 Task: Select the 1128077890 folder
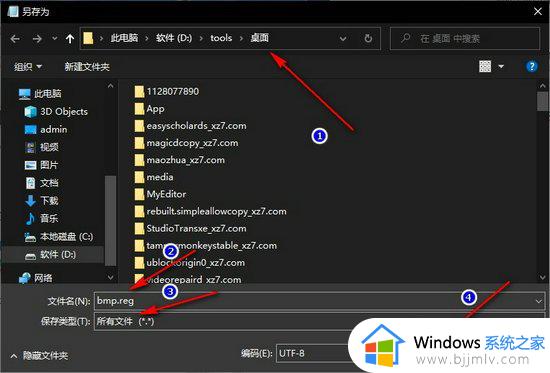click(x=167, y=92)
